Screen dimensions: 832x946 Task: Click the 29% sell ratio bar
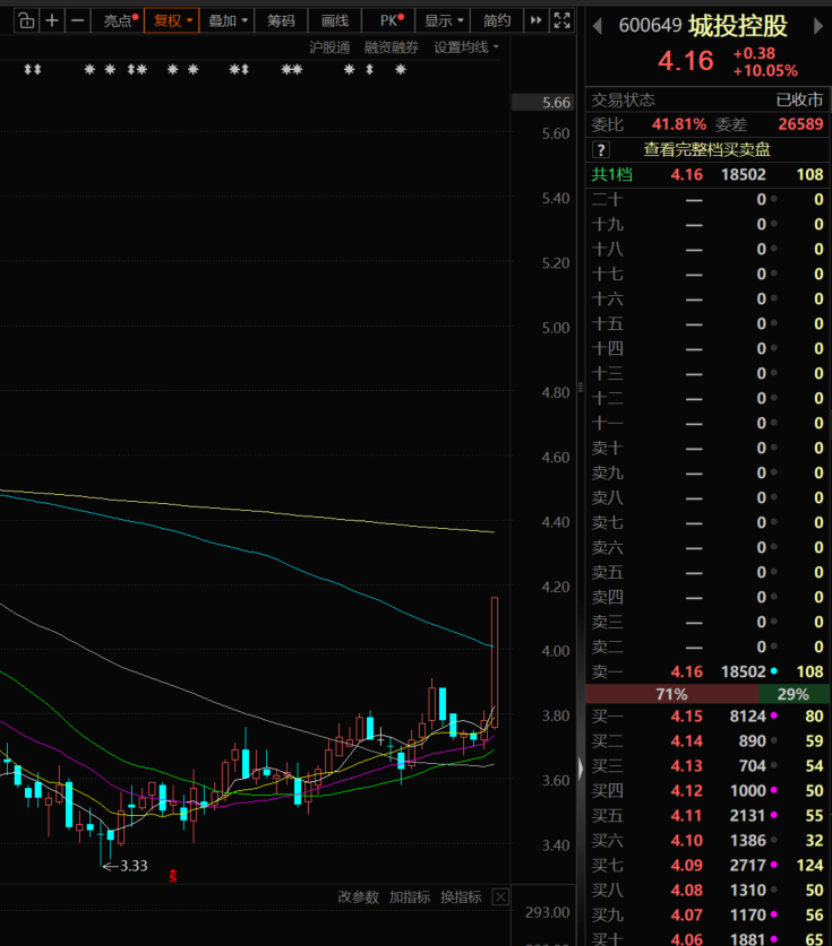[x=793, y=694]
